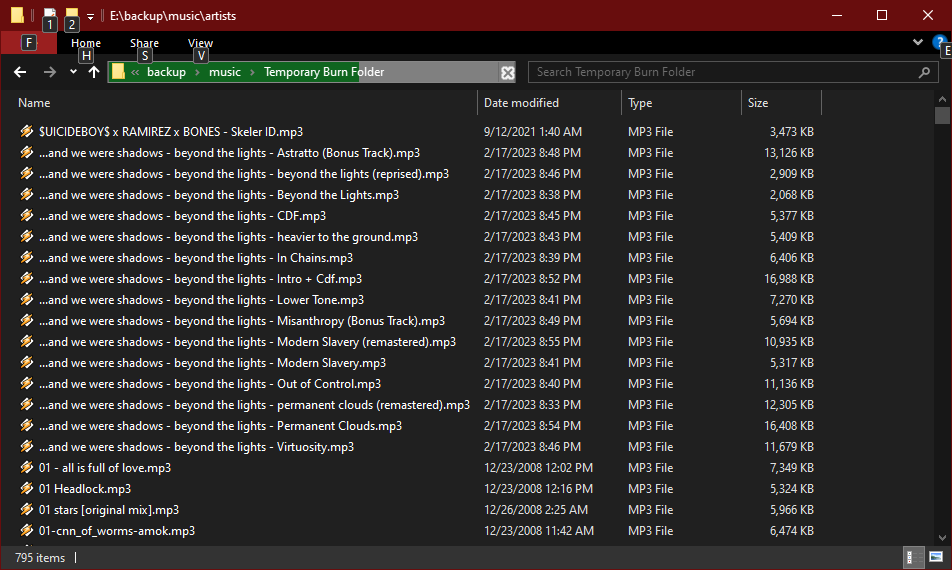Click date 9/12/2021 1:40 AM

[x=532, y=132]
